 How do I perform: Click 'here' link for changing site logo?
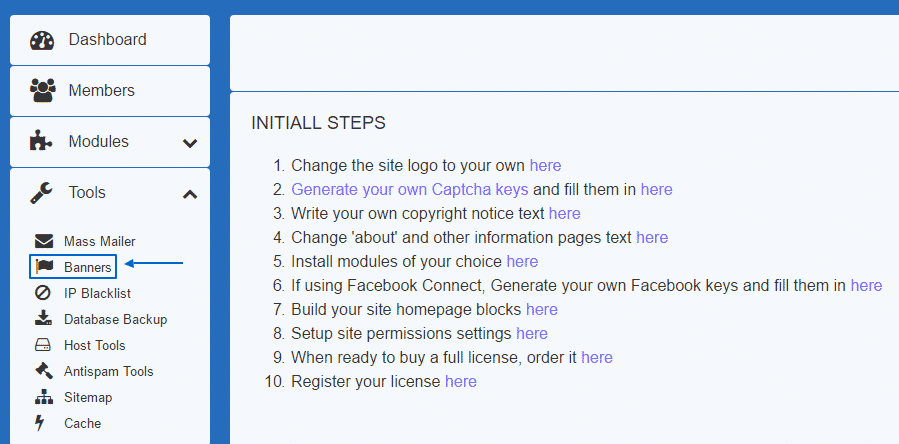point(545,165)
